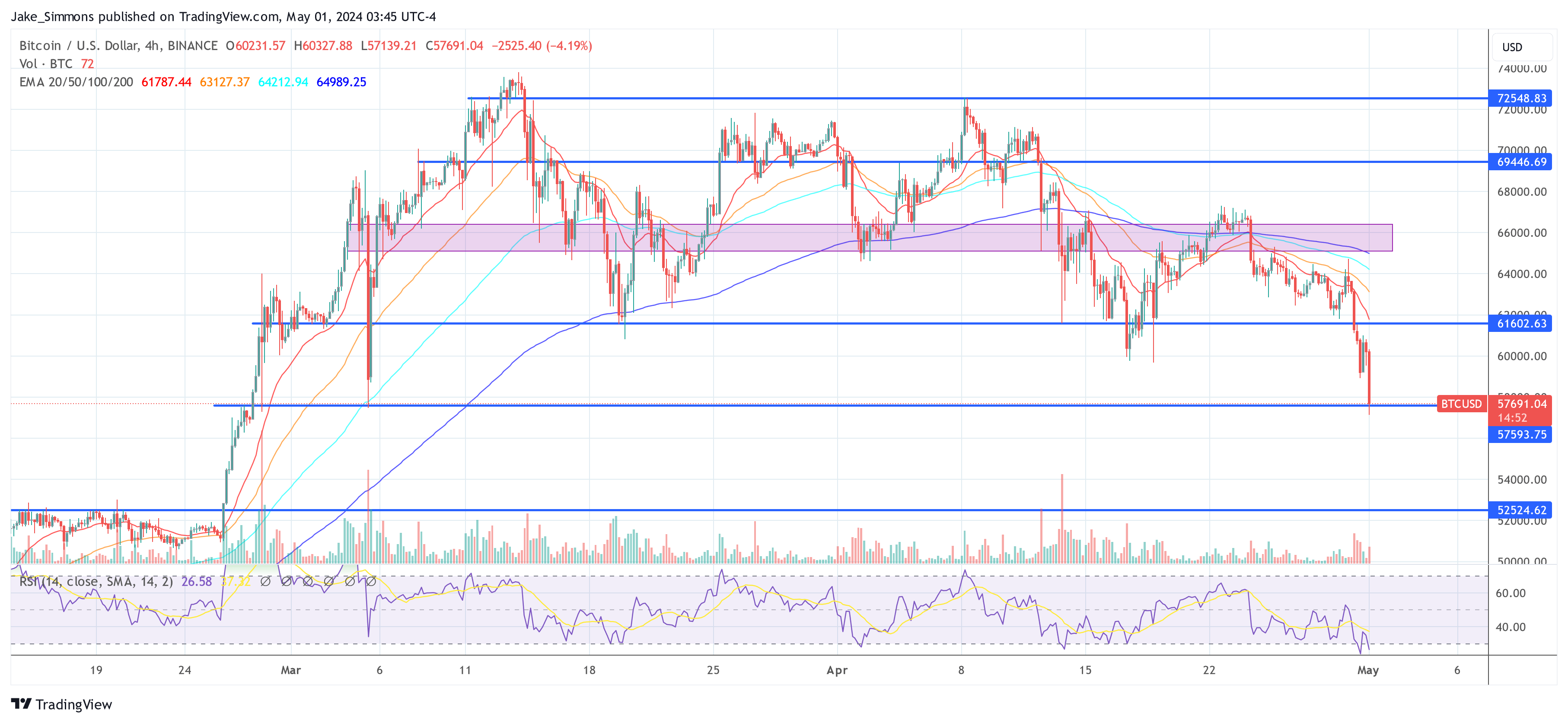Click the 25 date label on time axis
This screenshot has width=1568, height=723.
click(x=714, y=670)
